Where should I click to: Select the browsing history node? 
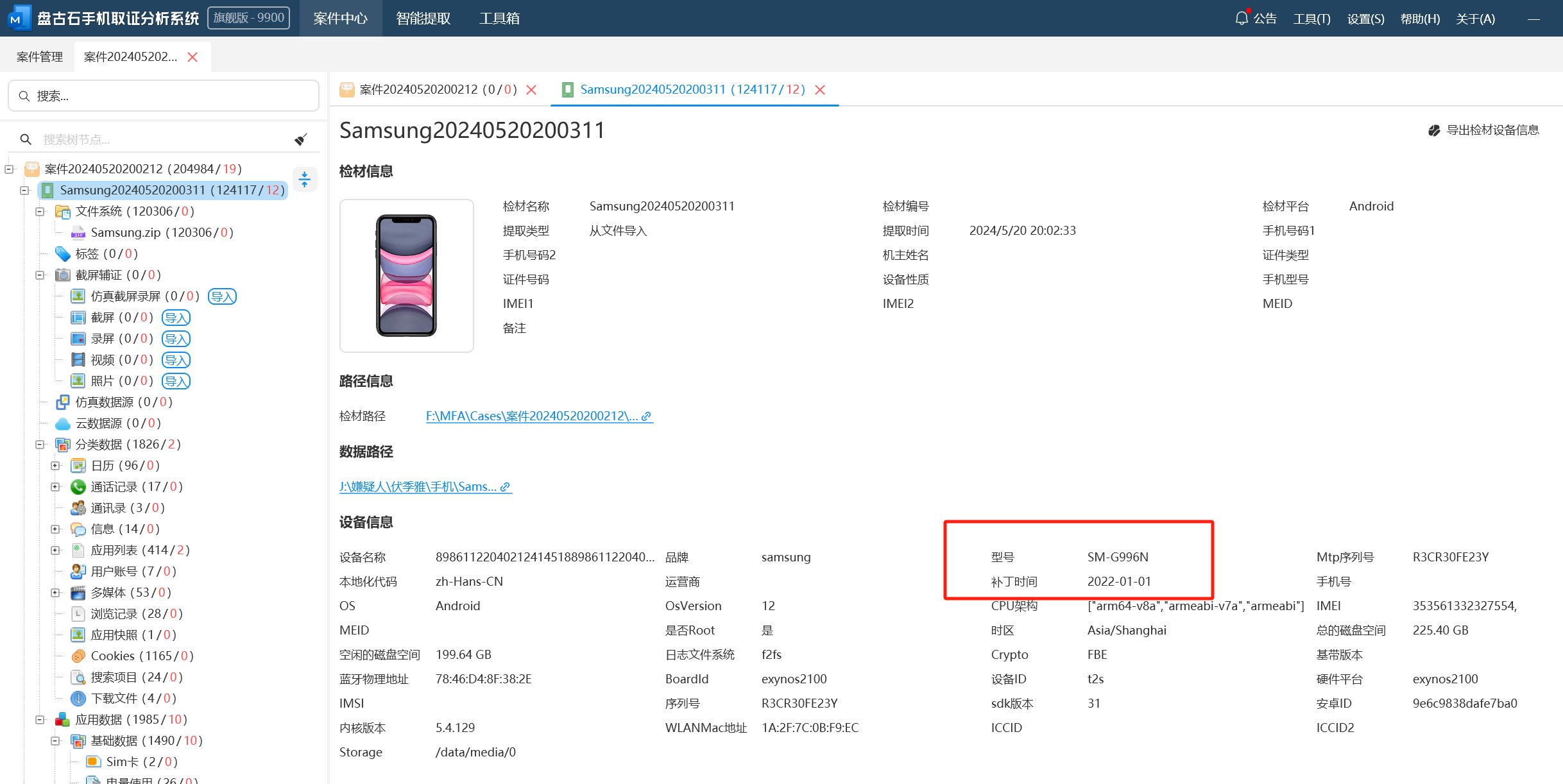click(137, 613)
